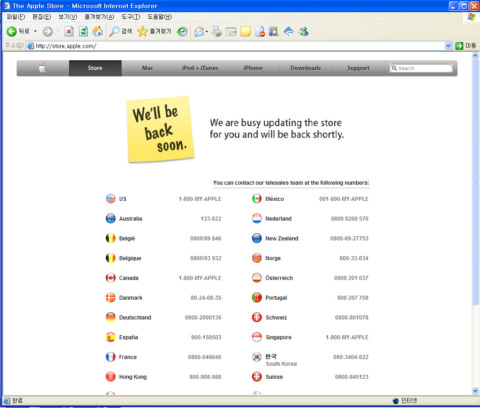480x408 pixels.
Task: Click the New Zealand country label
Action: 282,238
